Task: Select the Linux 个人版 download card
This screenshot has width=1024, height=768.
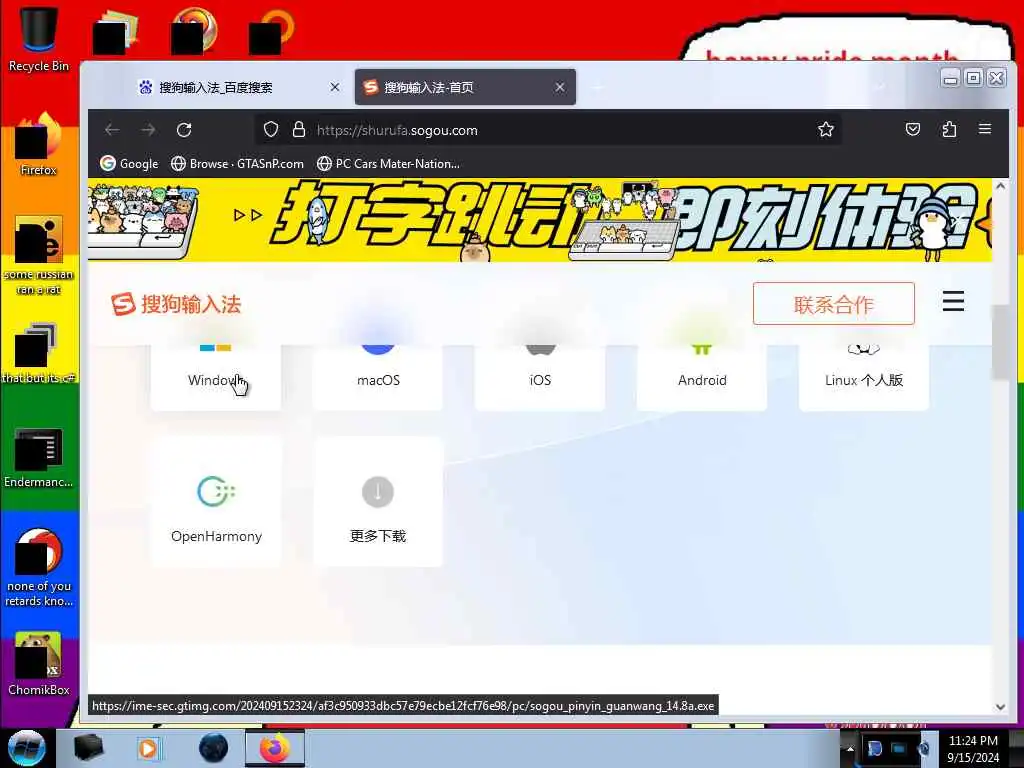Action: click(x=864, y=377)
